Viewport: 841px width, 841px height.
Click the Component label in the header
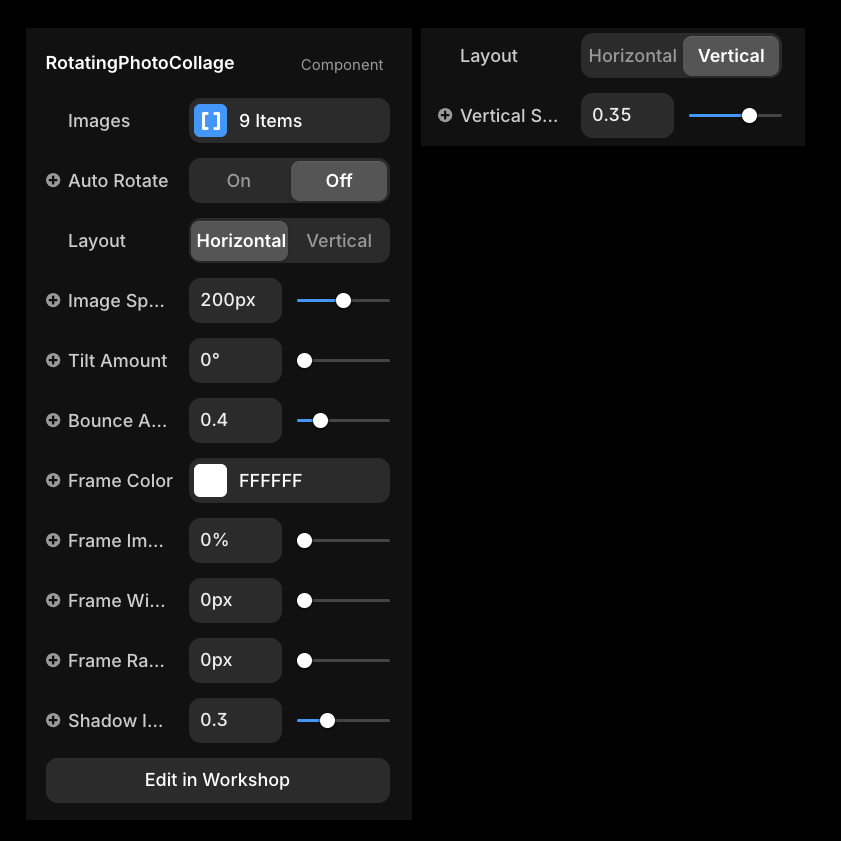[x=342, y=65]
